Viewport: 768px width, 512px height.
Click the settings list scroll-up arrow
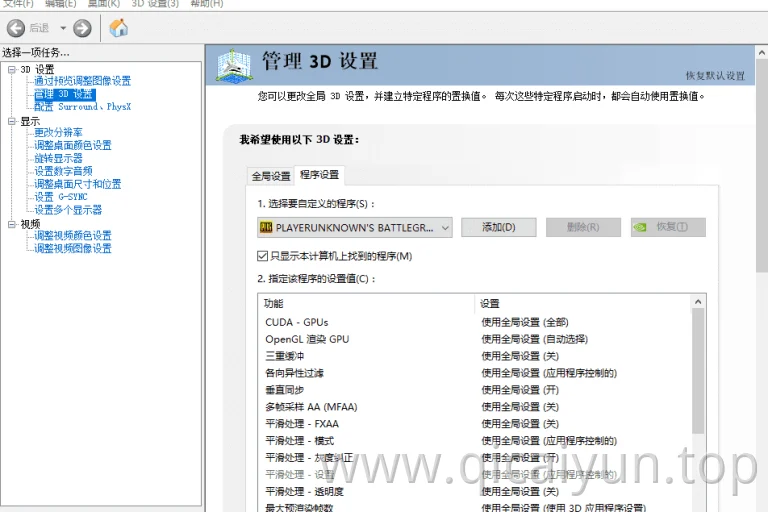(x=698, y=302)
